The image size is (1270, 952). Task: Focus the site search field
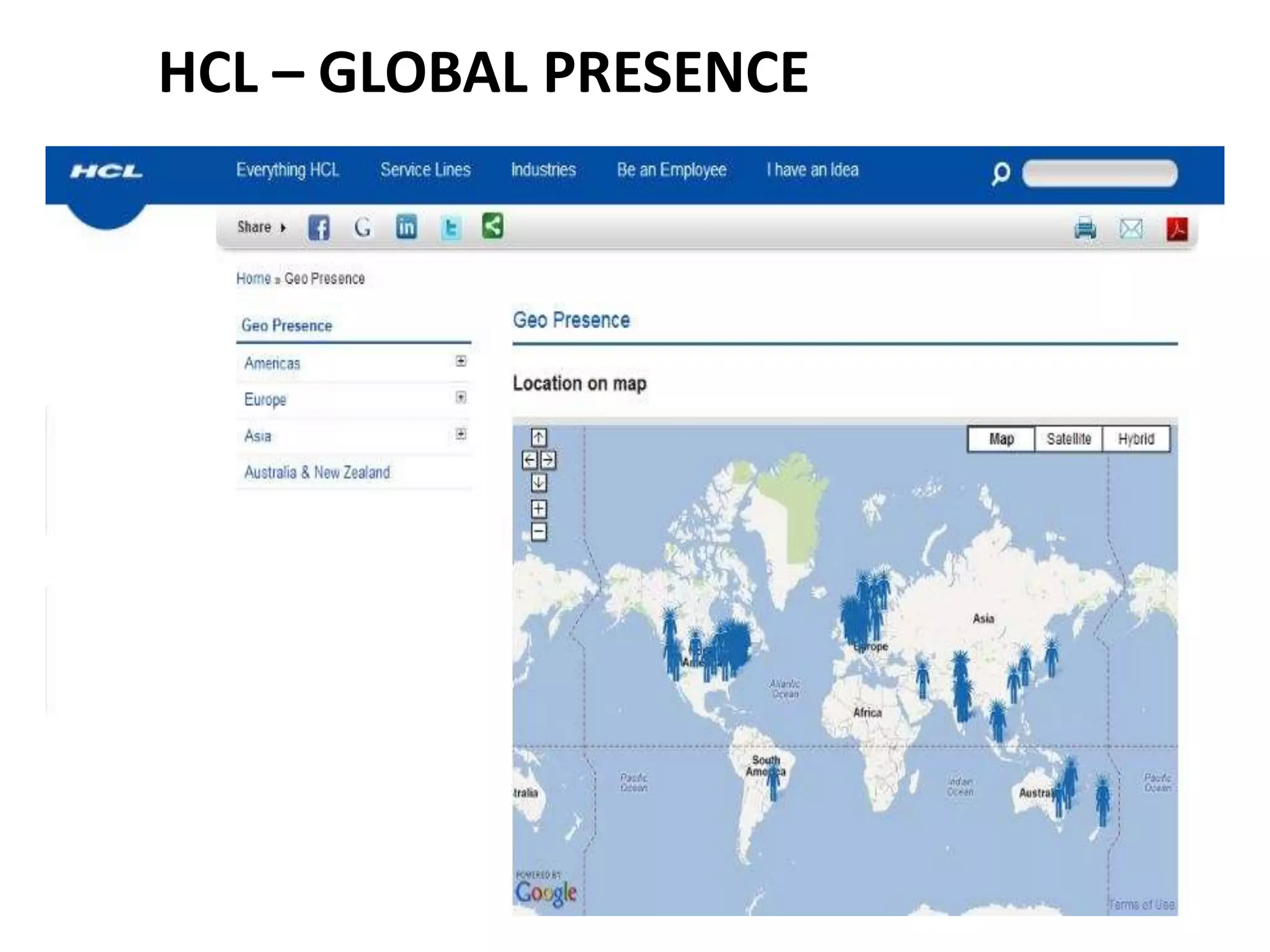(x=1099, y=173)
